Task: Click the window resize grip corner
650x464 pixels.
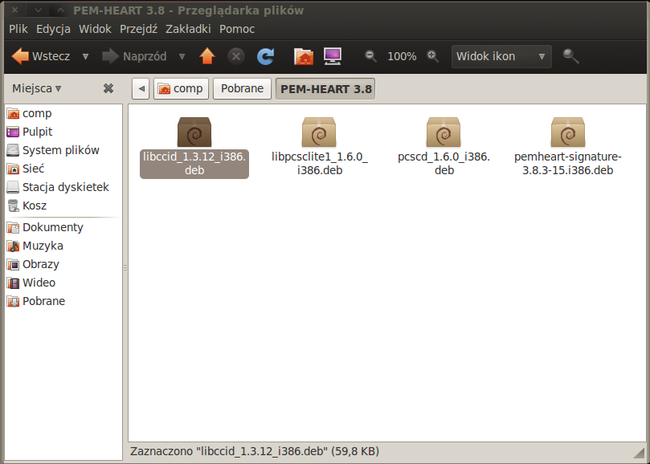Action: point(639,452)
